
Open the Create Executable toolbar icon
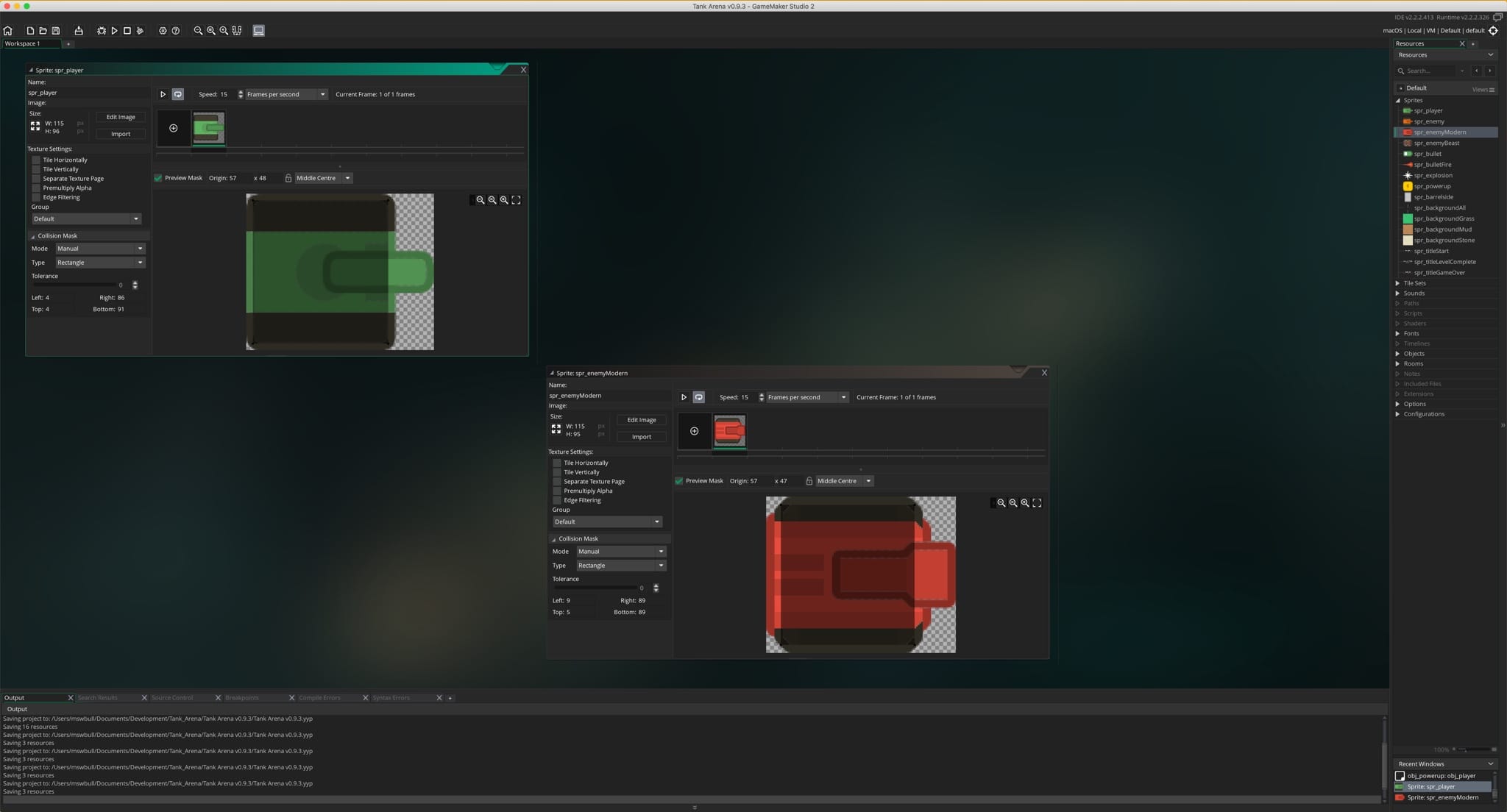[x=79, y=31]
